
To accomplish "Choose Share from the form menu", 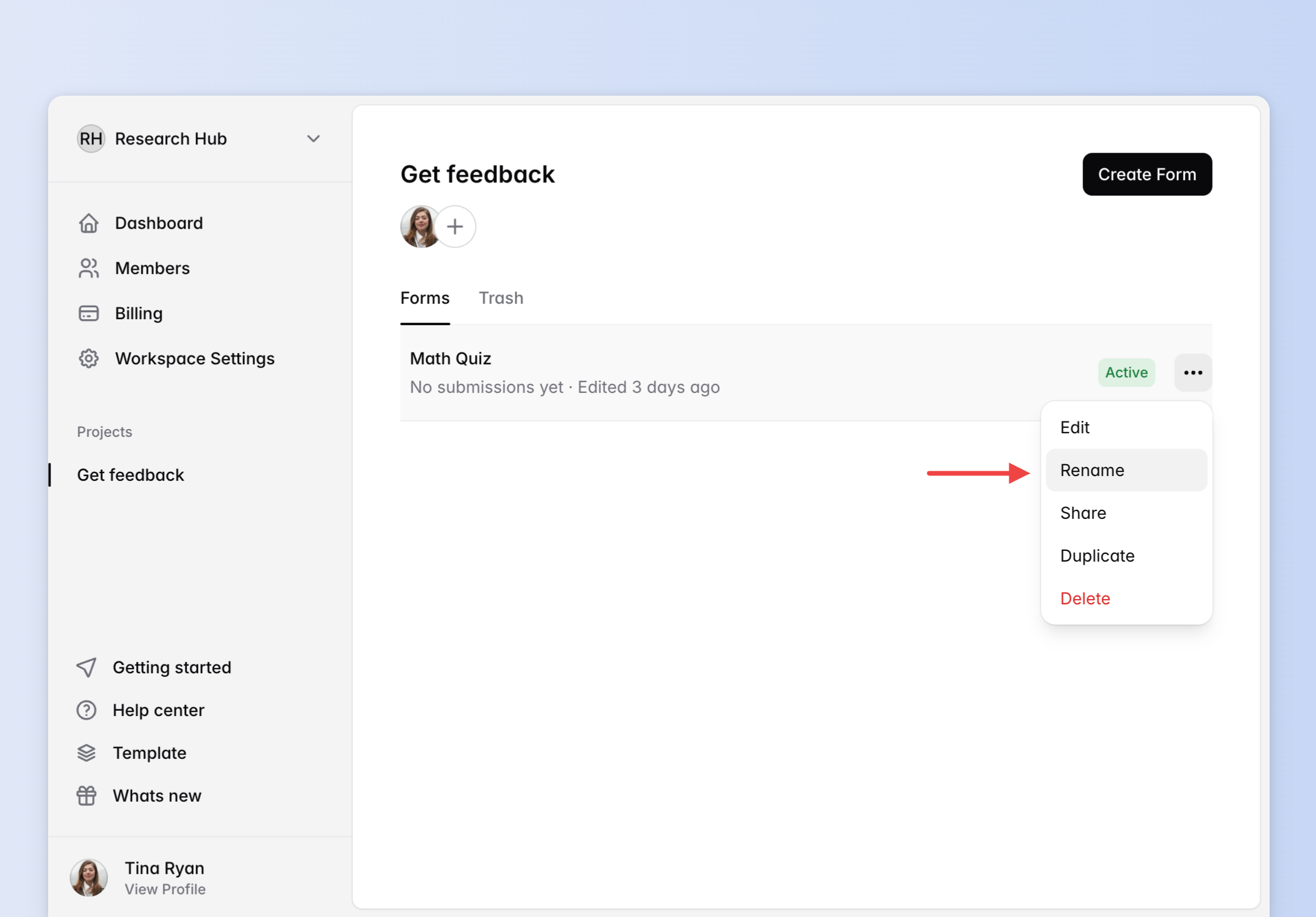I will (1083, 513).
